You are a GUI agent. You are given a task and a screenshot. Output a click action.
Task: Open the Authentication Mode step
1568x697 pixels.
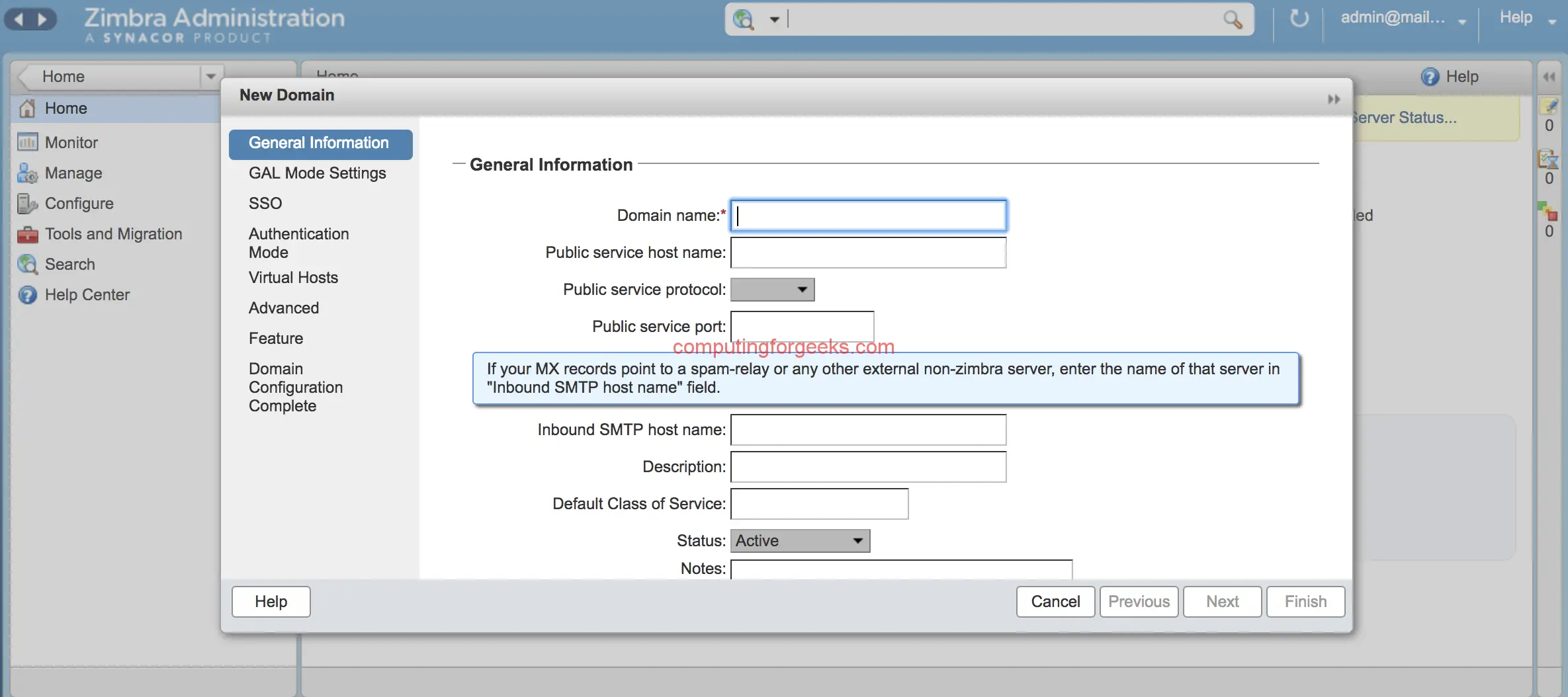[x=299, y=243]
